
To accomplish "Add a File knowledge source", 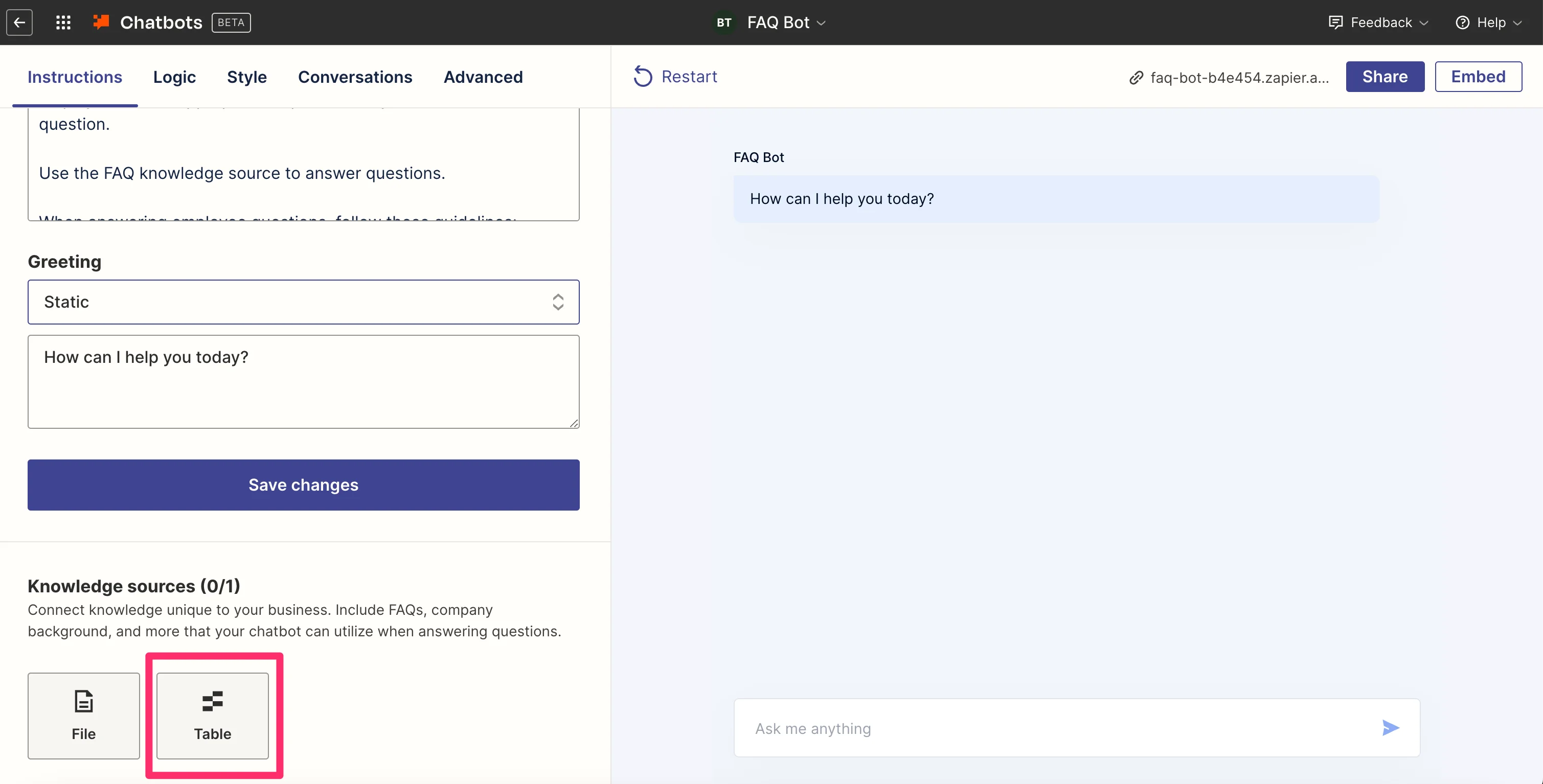I will pos(83,715).
